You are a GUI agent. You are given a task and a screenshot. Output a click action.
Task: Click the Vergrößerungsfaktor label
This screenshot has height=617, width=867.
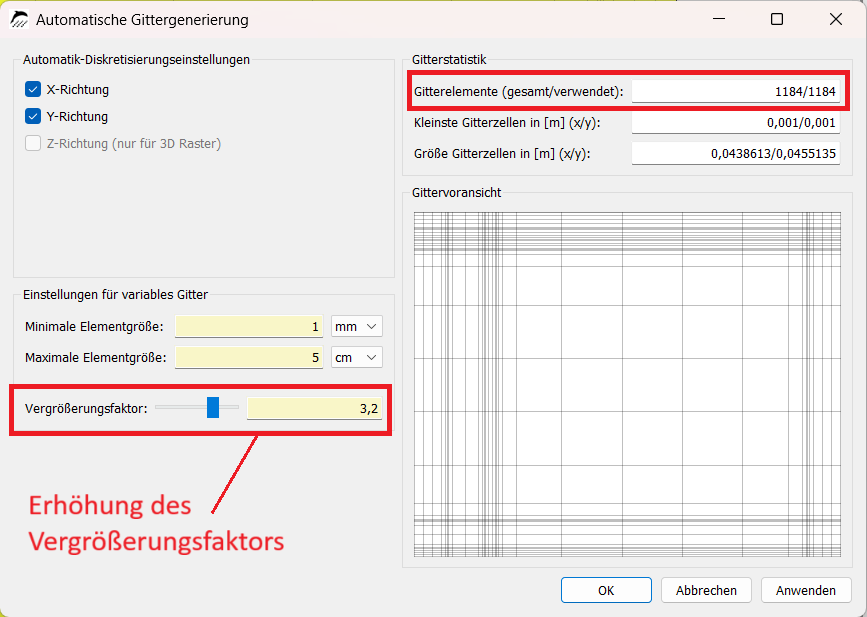[x=86, y=409]
